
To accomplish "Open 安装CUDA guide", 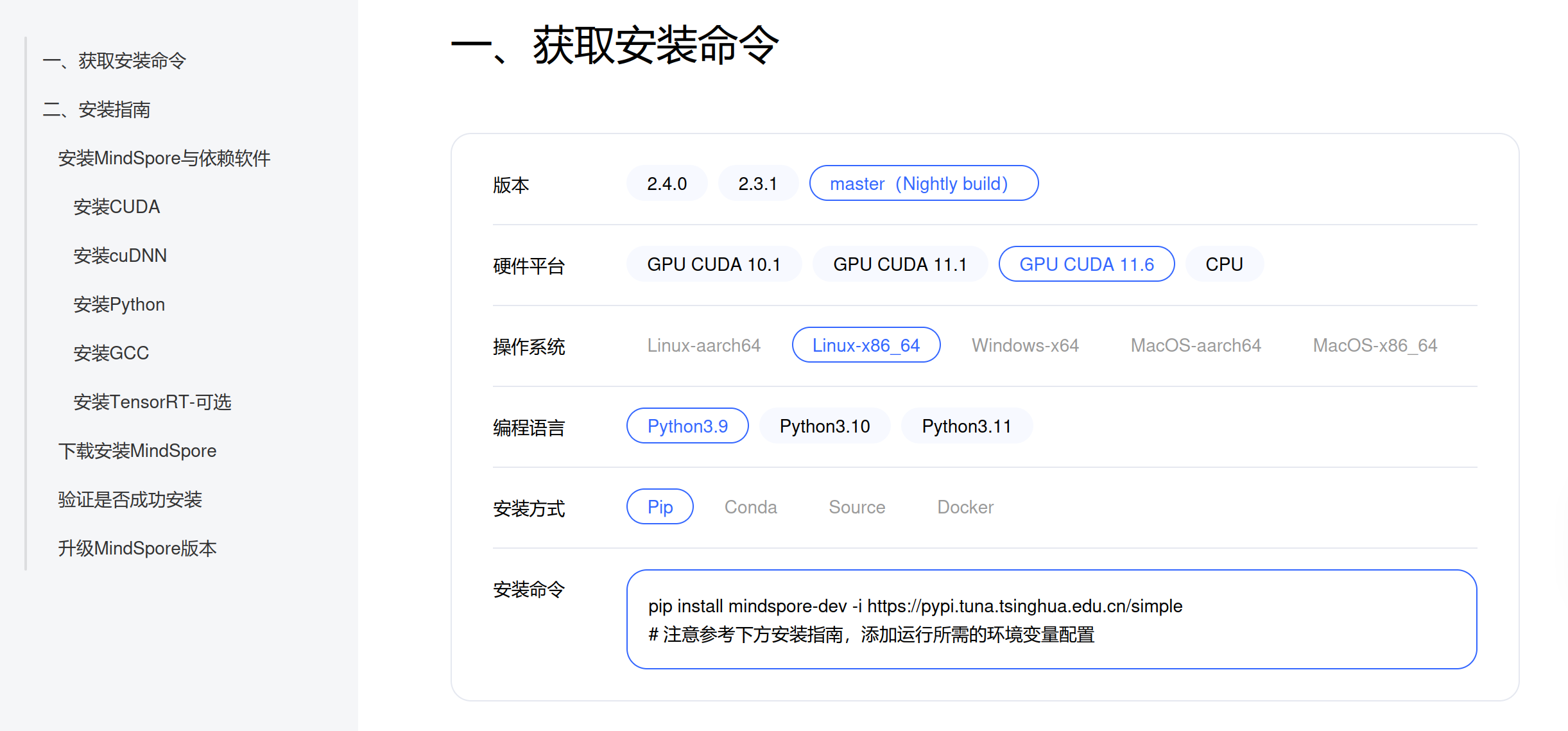I will pos(117,207).
